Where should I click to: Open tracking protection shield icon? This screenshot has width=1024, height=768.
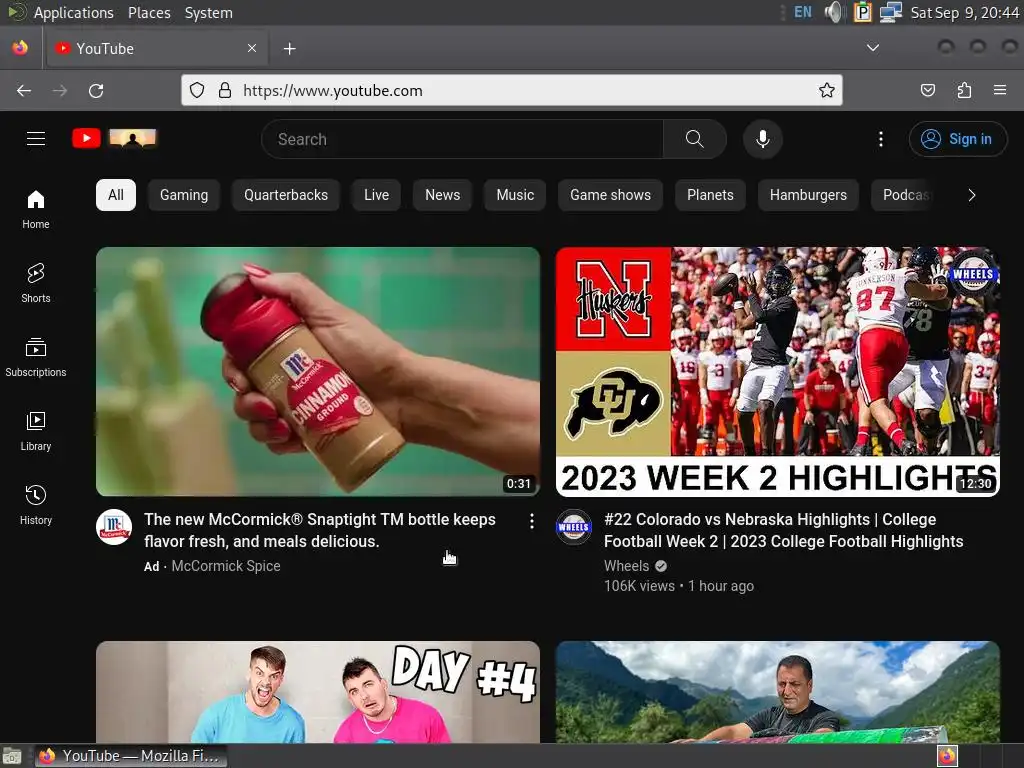pos(197,91)
